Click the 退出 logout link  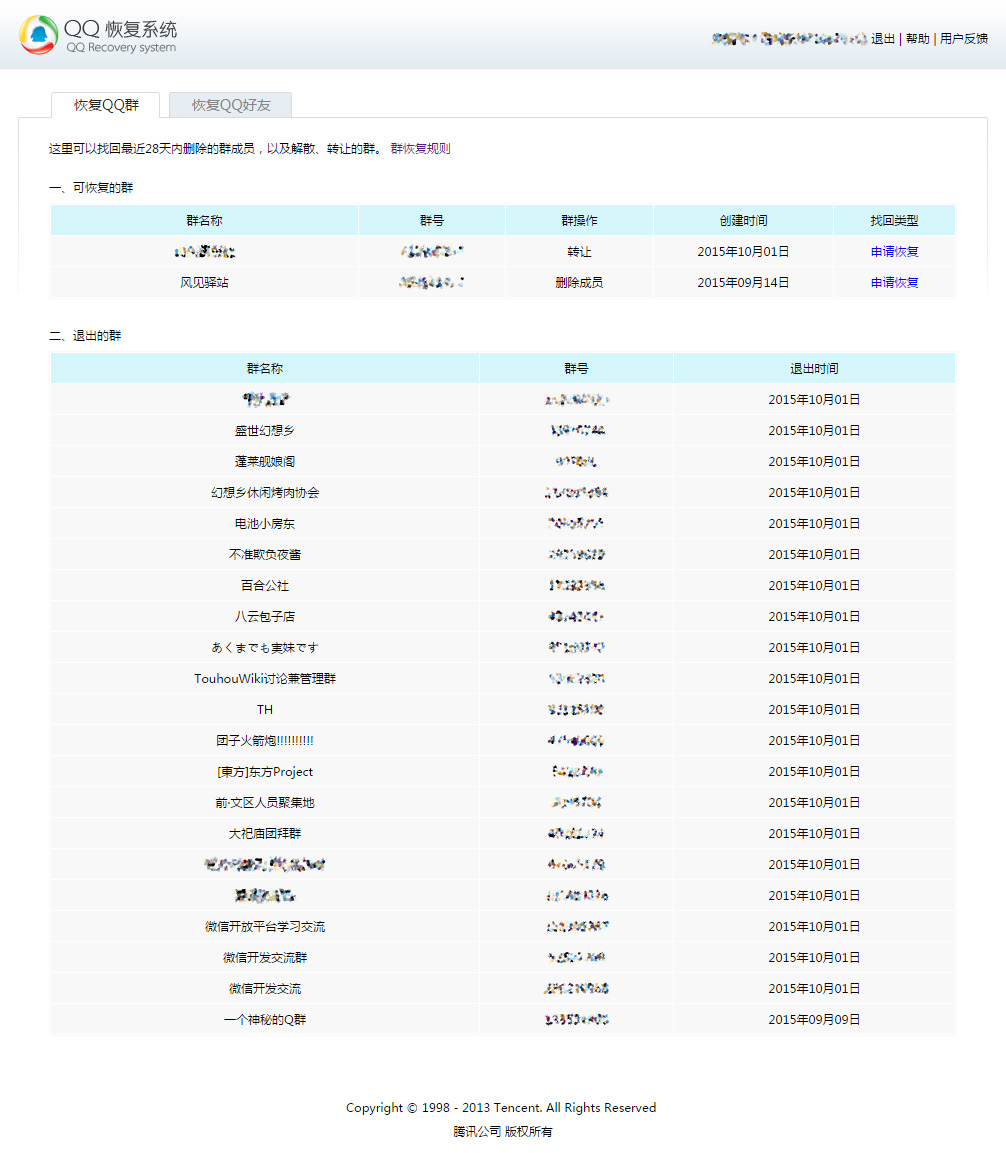click(x=882, y=38)
